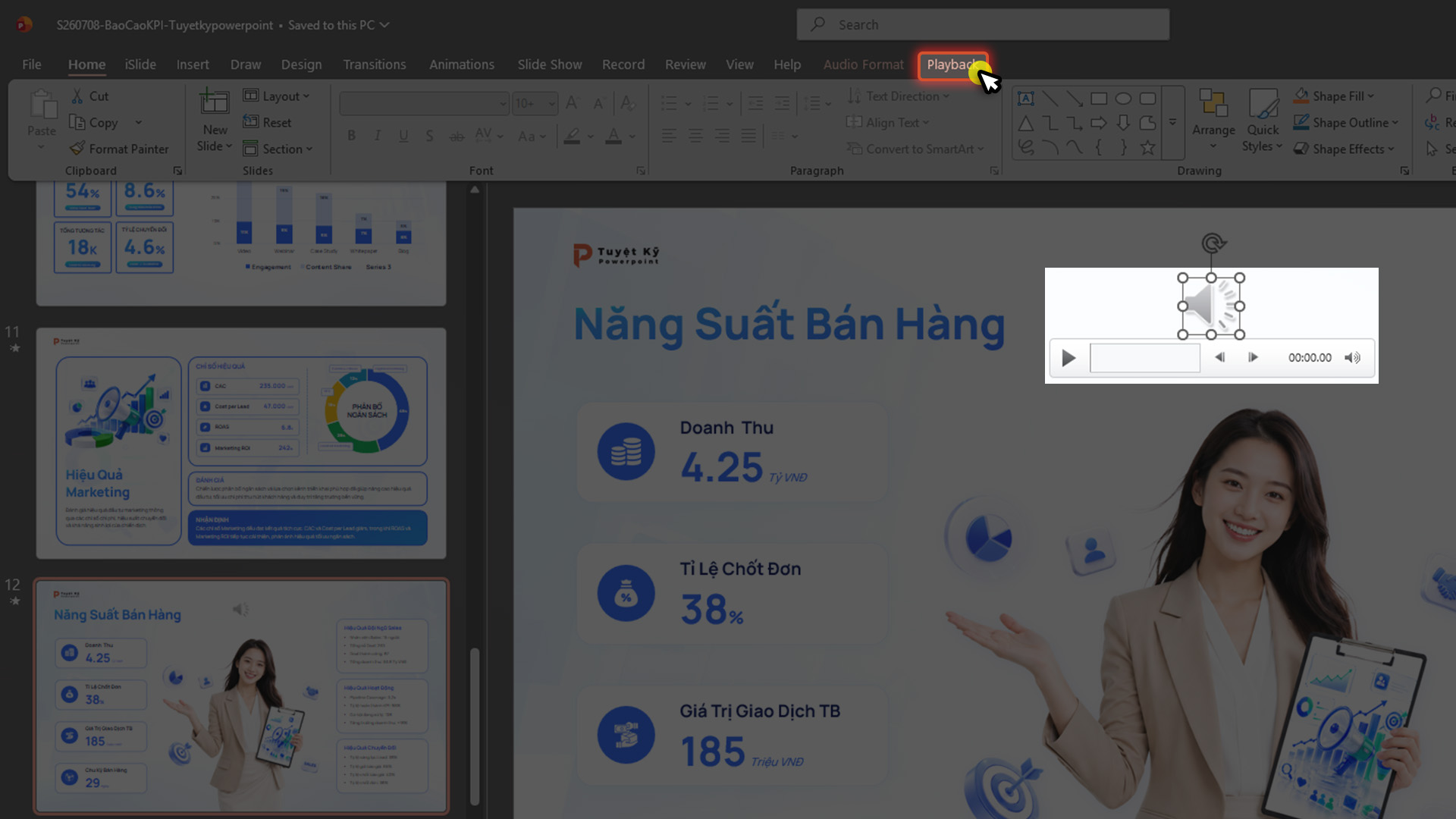Click the text highlight color icon

572,136
